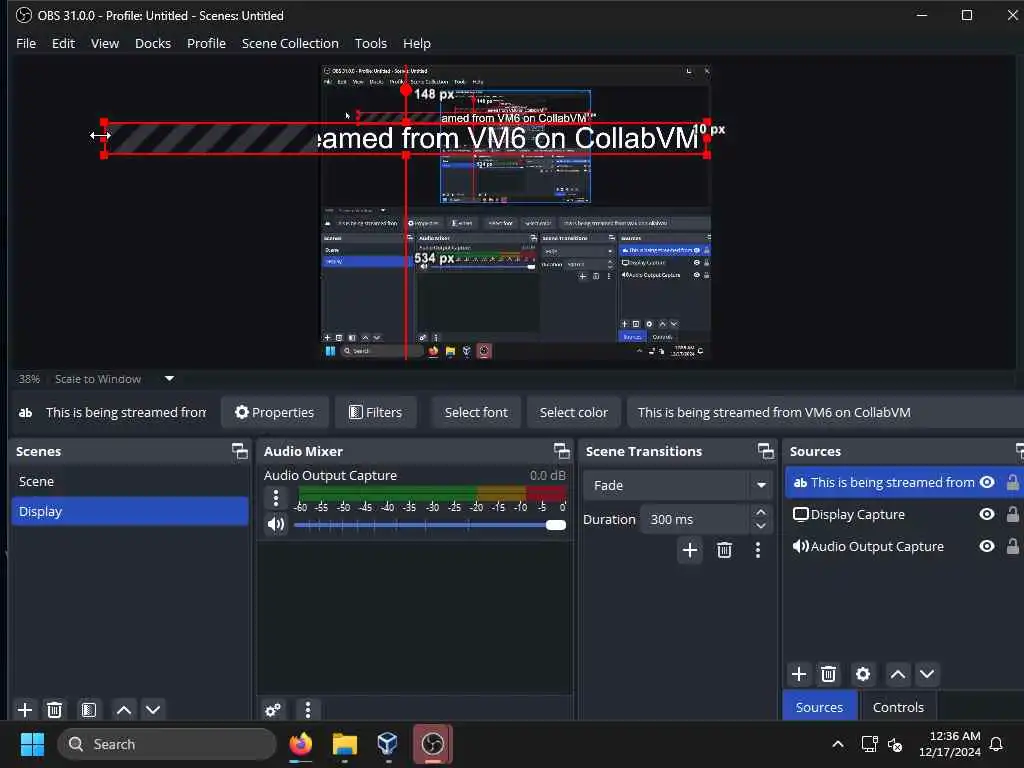Pop out the Audio Mixer dock
Screen dimensions: 1024x768
[x=562, y=451]
